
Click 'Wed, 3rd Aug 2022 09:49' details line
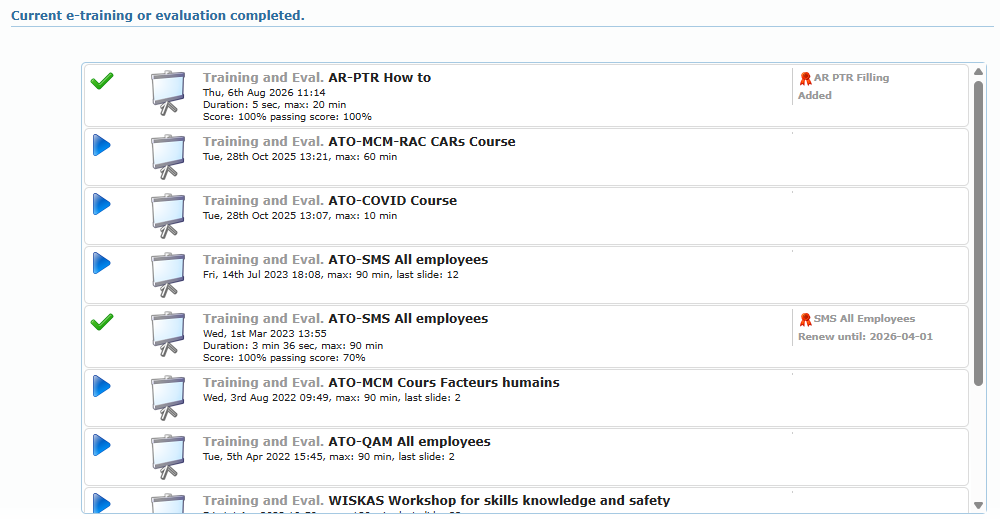[x=332, y=397]
